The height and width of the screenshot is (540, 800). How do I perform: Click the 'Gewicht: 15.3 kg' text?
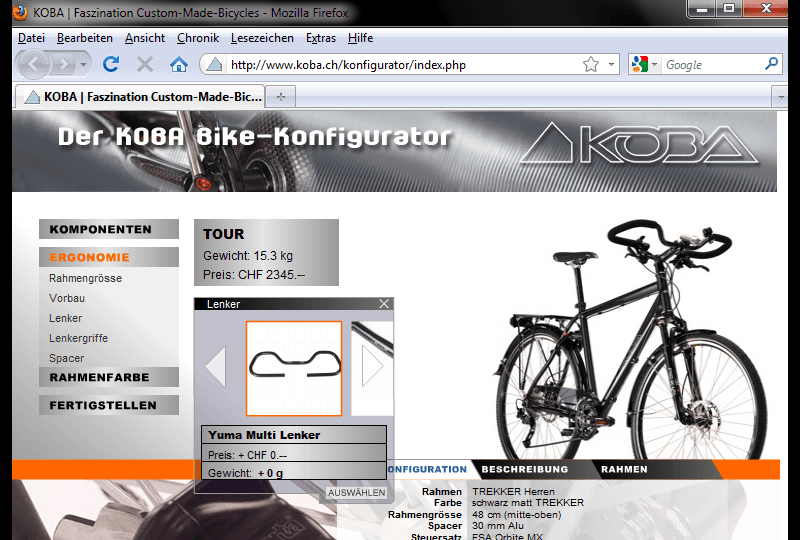click(248, 256)
